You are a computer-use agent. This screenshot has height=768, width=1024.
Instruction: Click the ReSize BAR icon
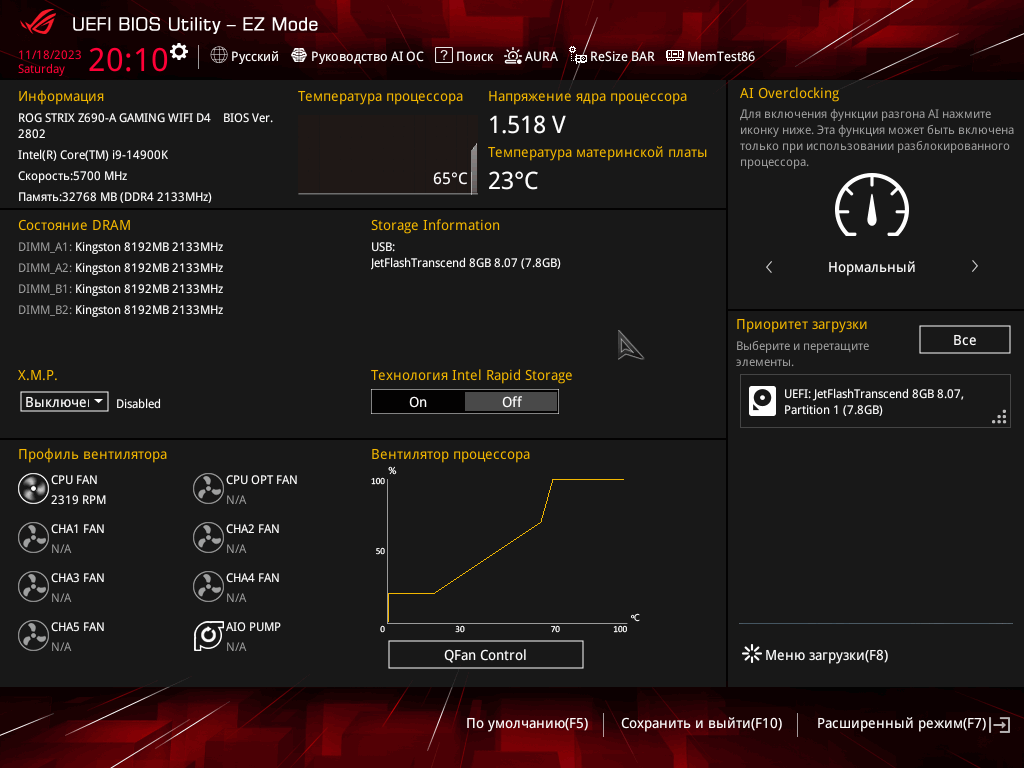[x=578, y=56]
